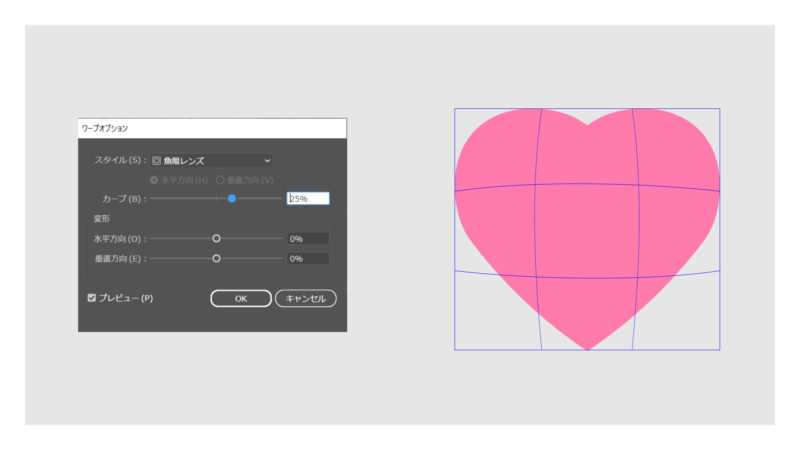Toggle the プレビュー (P) checkbox
Image resolution: width=800 pixels, height=450 pixels.
click(x=92, y=298)
